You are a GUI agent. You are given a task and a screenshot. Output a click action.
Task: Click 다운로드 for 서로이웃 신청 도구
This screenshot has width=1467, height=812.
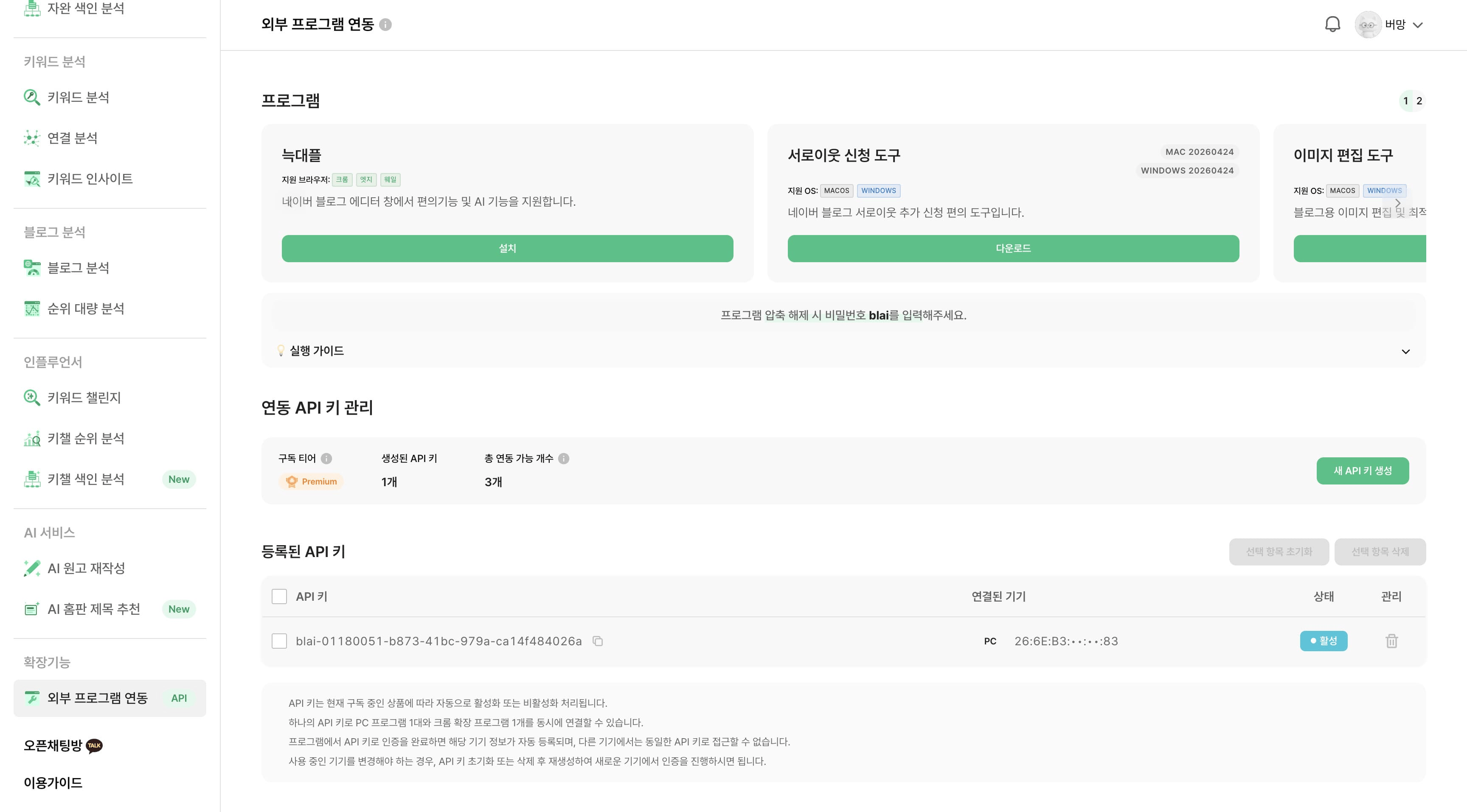(1013, 249)
